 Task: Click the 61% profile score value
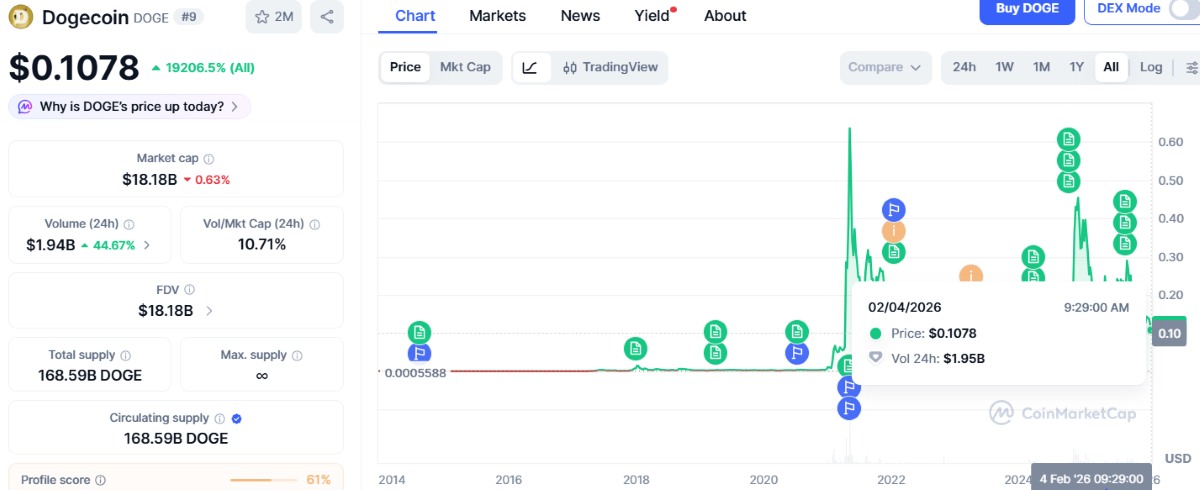(319, 481)
